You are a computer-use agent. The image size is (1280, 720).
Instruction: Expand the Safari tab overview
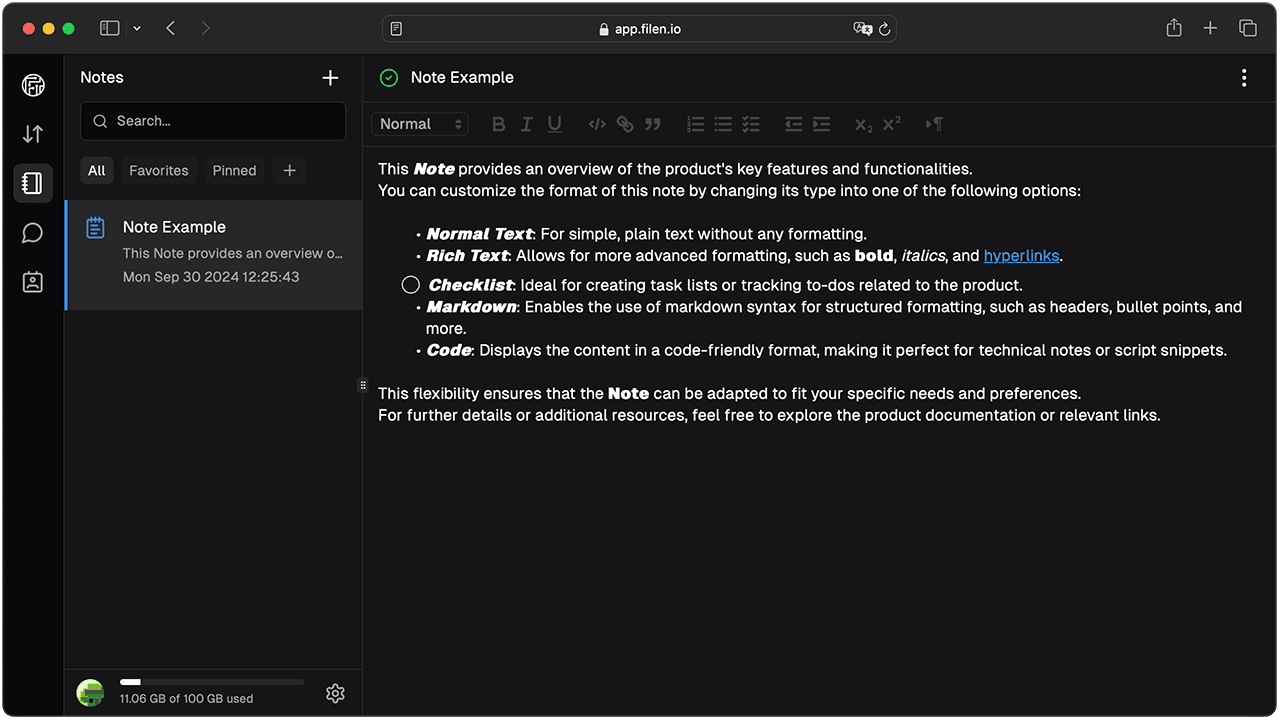1247,29
